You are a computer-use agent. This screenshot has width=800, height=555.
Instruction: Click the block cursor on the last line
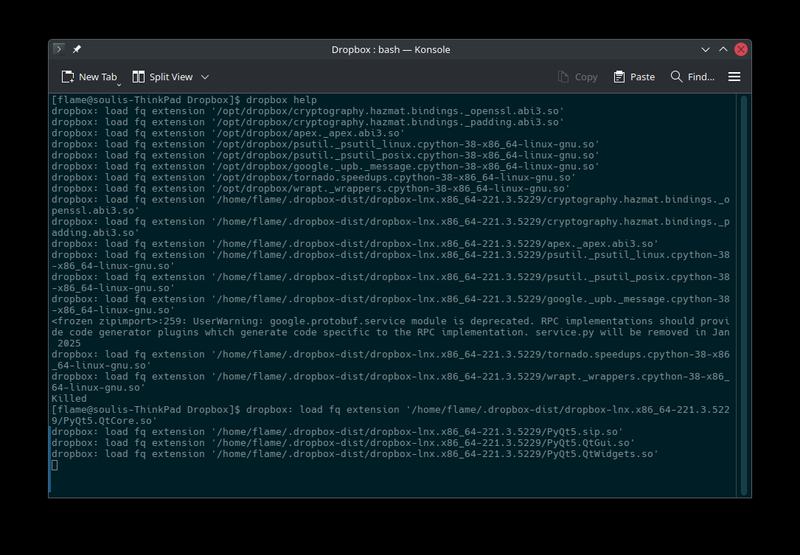coord(55,465)
